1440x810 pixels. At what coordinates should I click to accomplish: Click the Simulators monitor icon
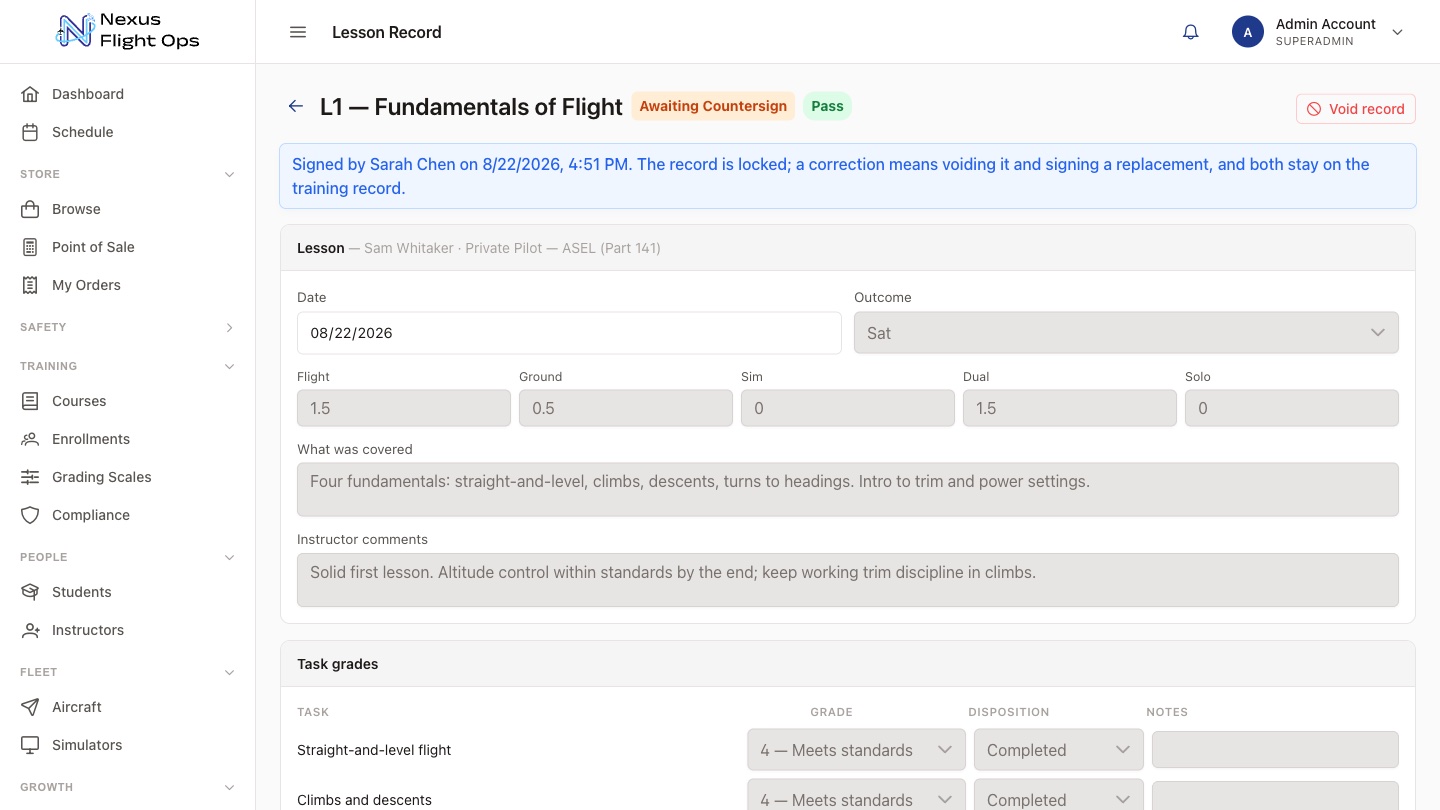(x=30, y=745)
